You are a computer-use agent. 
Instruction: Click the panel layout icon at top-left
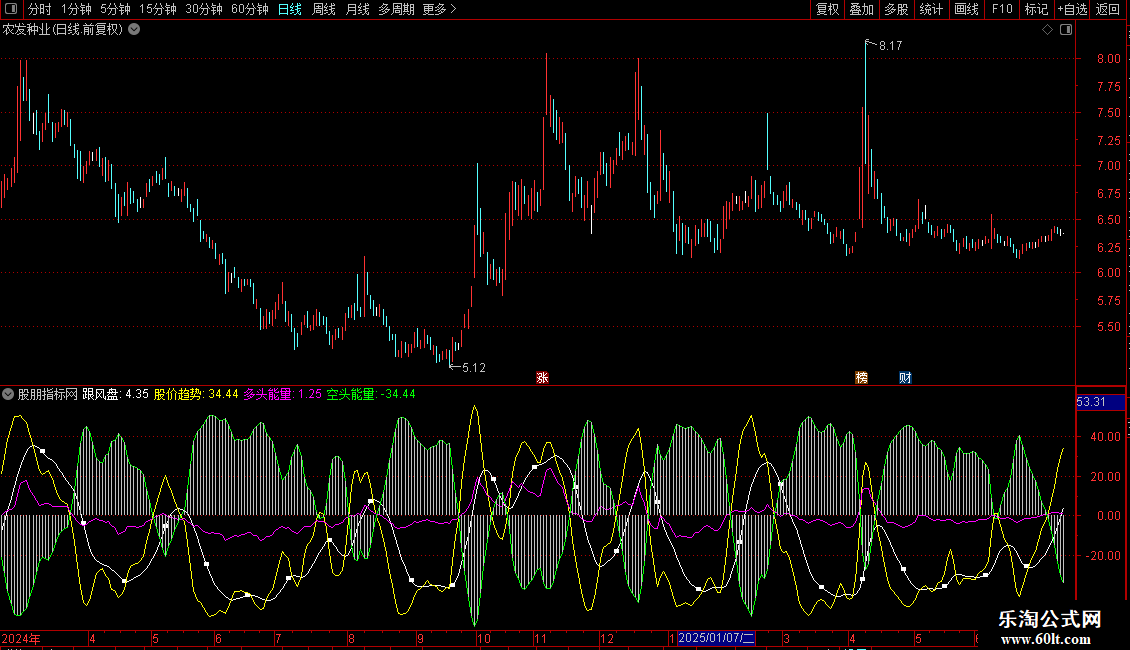coord(11,9)
